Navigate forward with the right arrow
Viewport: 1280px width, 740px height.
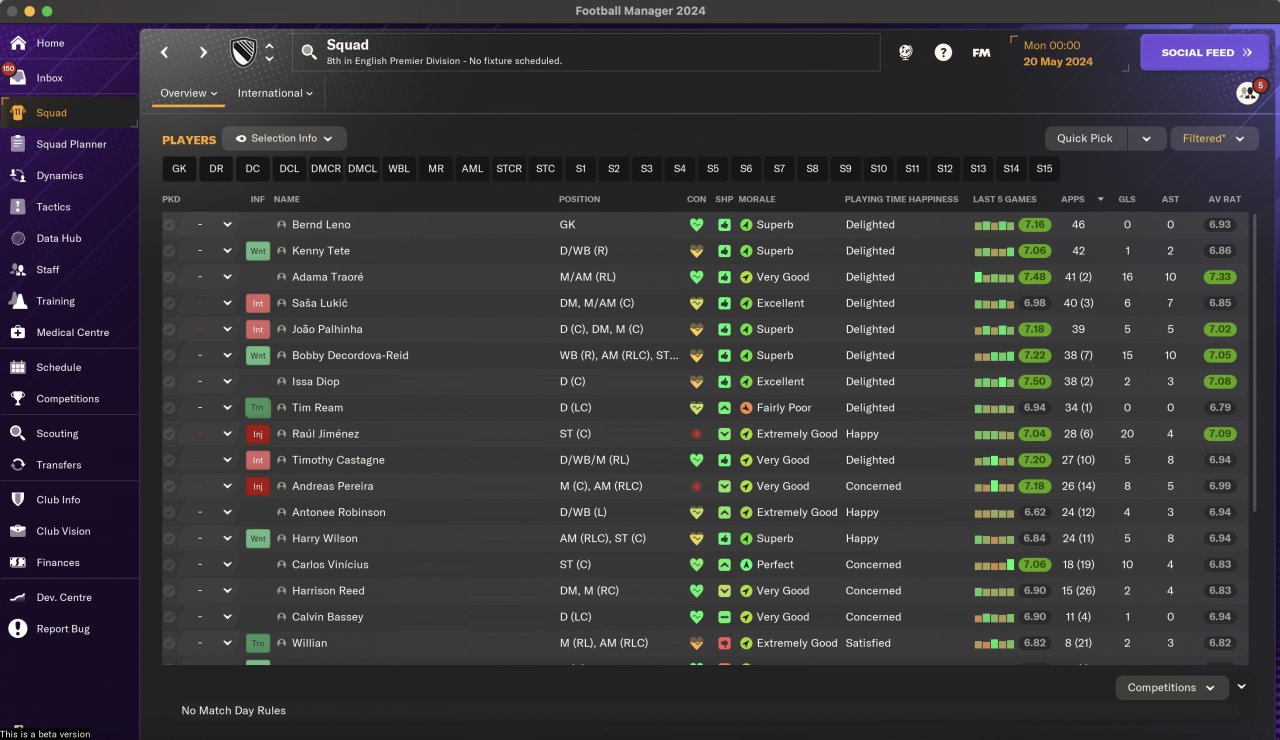[x=203, y=52]
